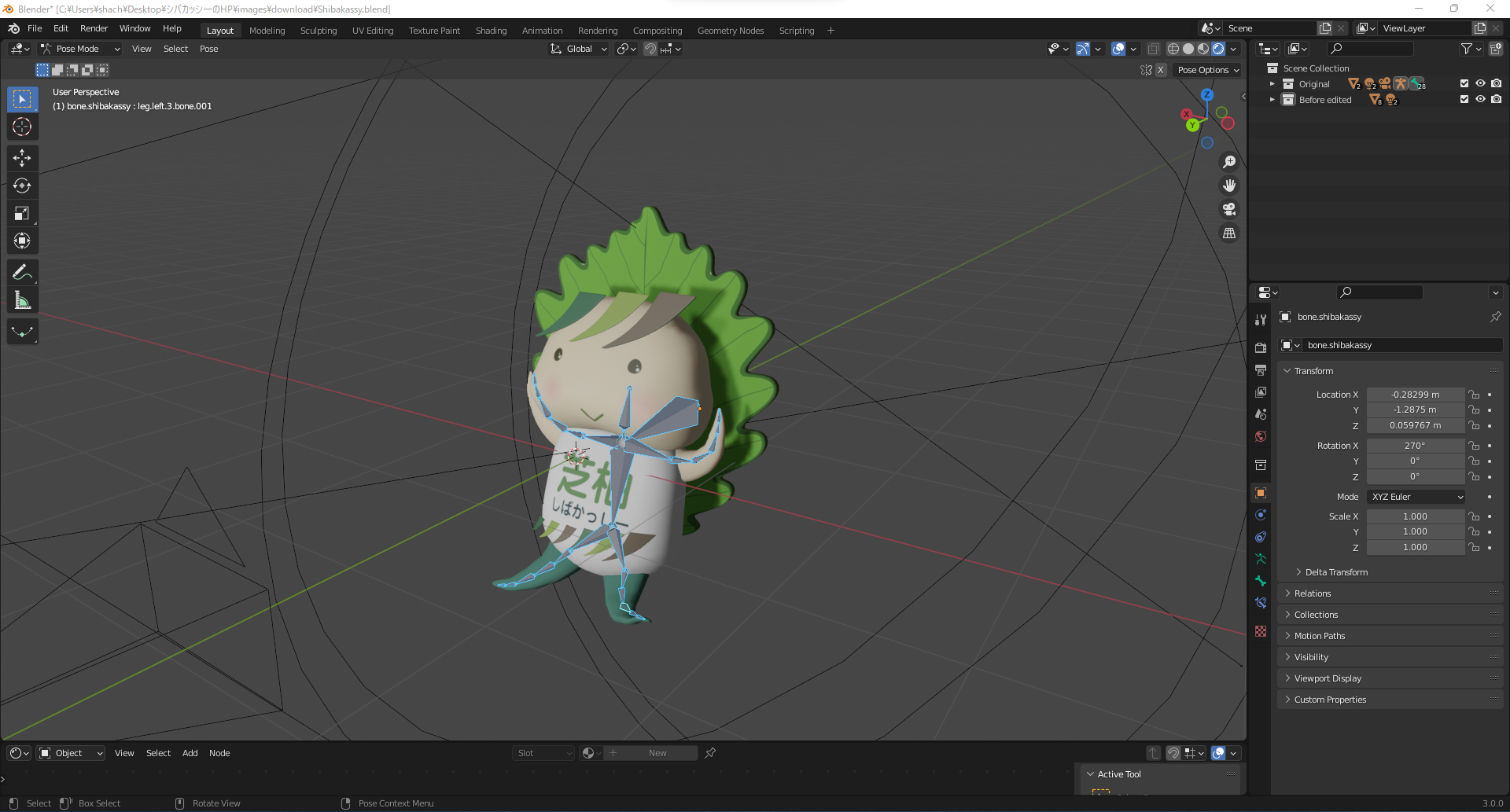
Task: Toggle camera view in viewport
Action: [x=1228, y=209]
